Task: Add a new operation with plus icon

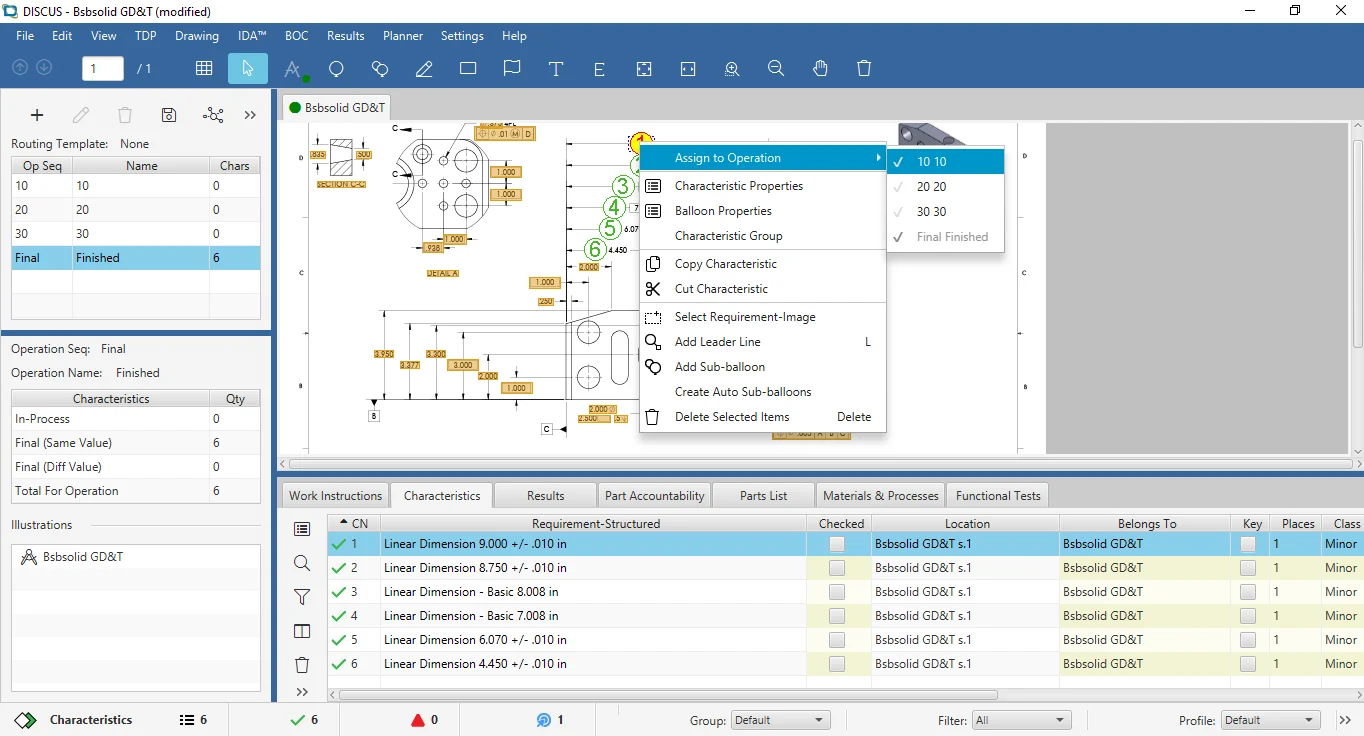Action: click(37, 115)
